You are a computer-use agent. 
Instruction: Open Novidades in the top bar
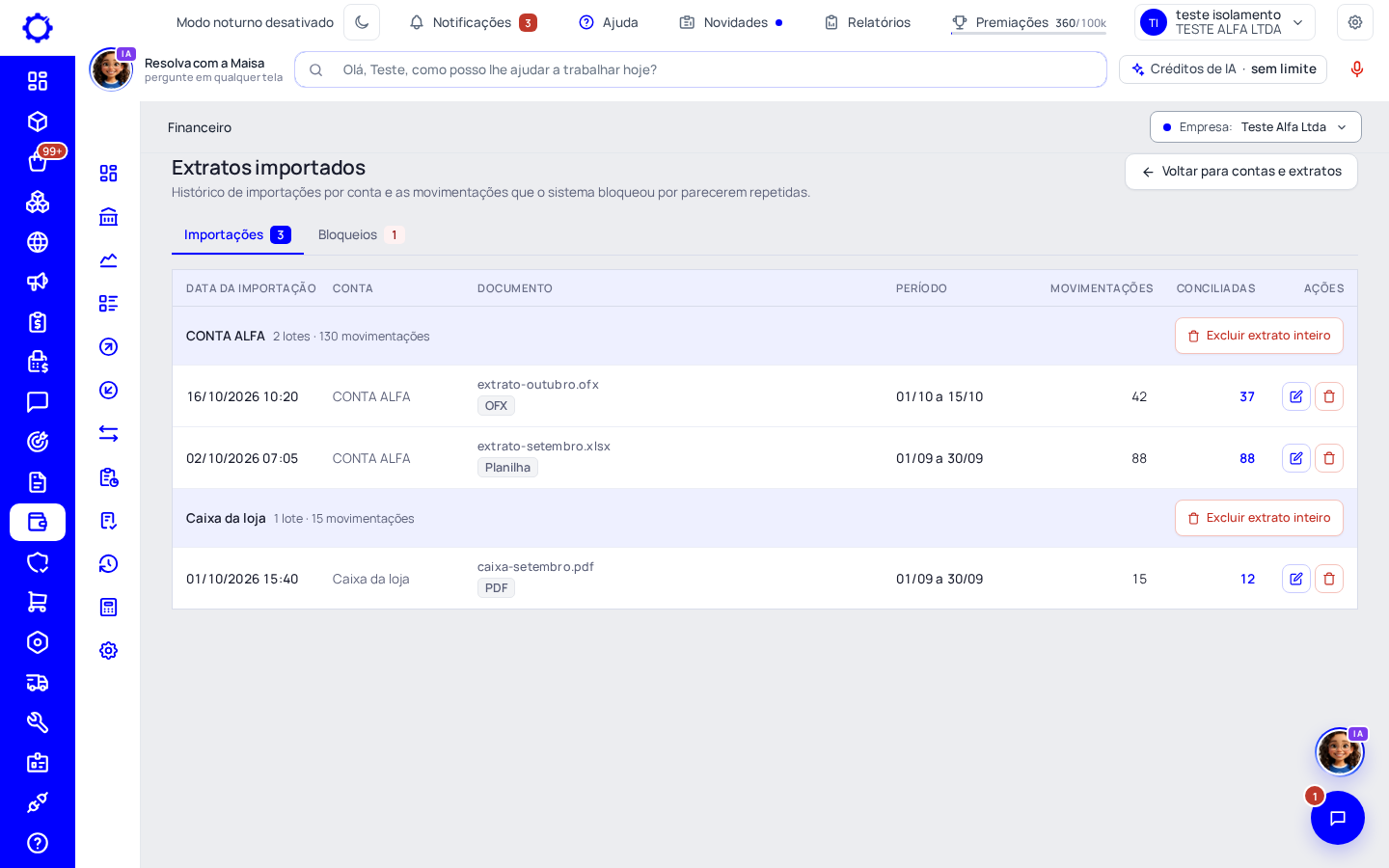[731, 22]
